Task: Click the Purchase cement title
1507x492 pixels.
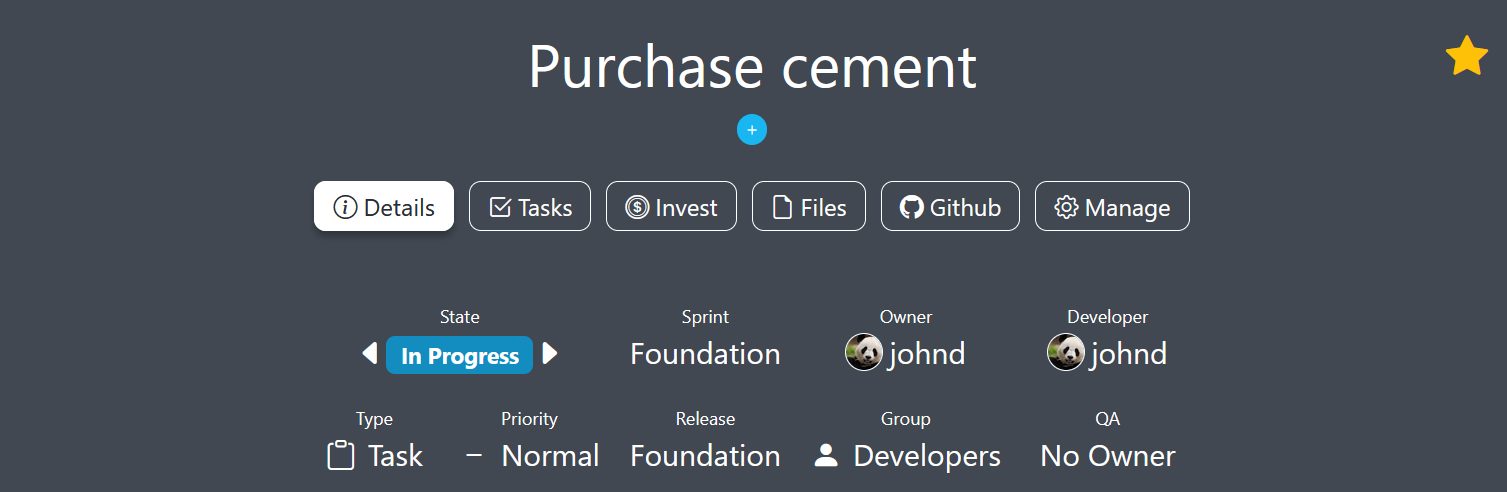Action: point(752,67)
